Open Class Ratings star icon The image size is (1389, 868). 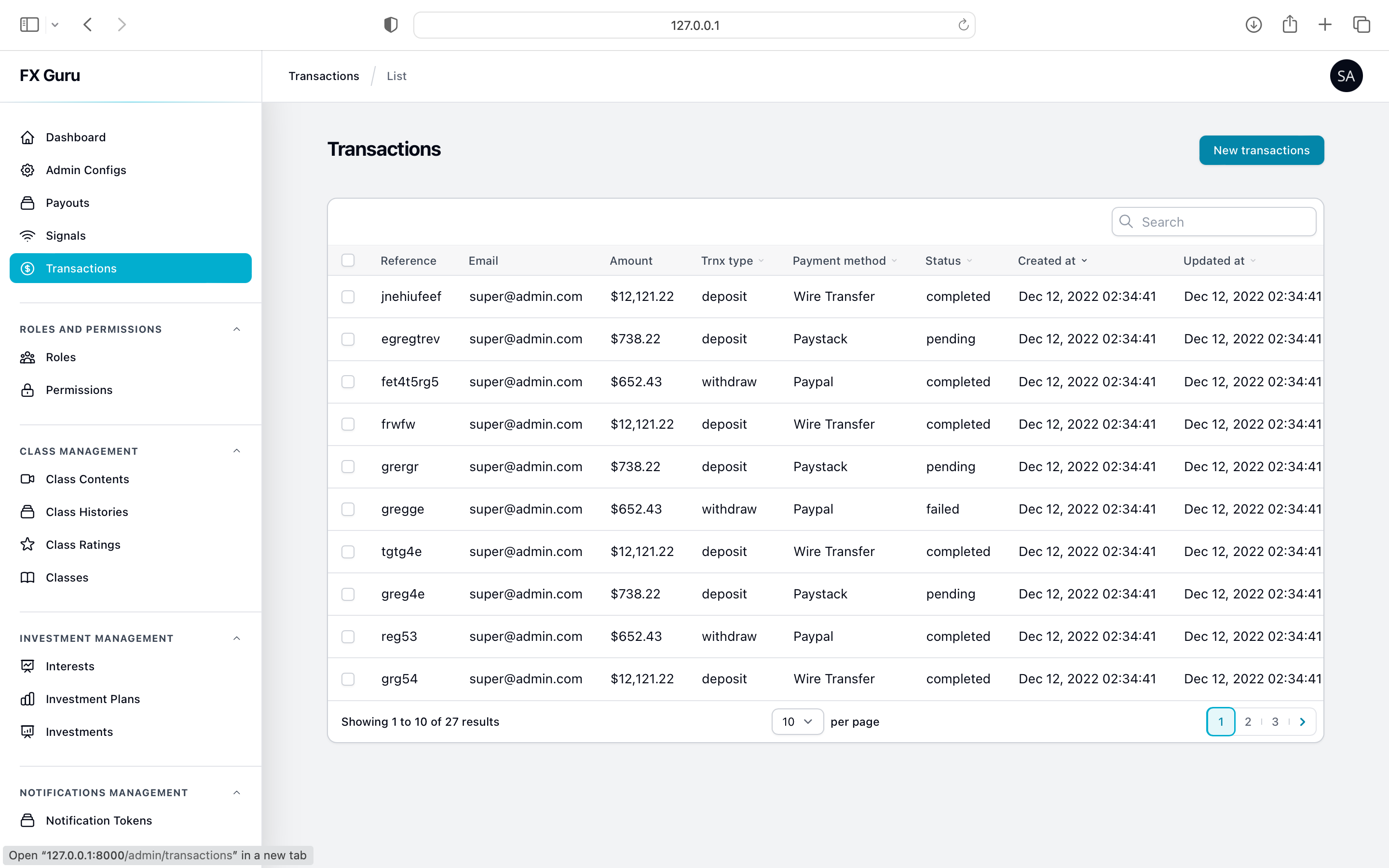click(27, 544)
